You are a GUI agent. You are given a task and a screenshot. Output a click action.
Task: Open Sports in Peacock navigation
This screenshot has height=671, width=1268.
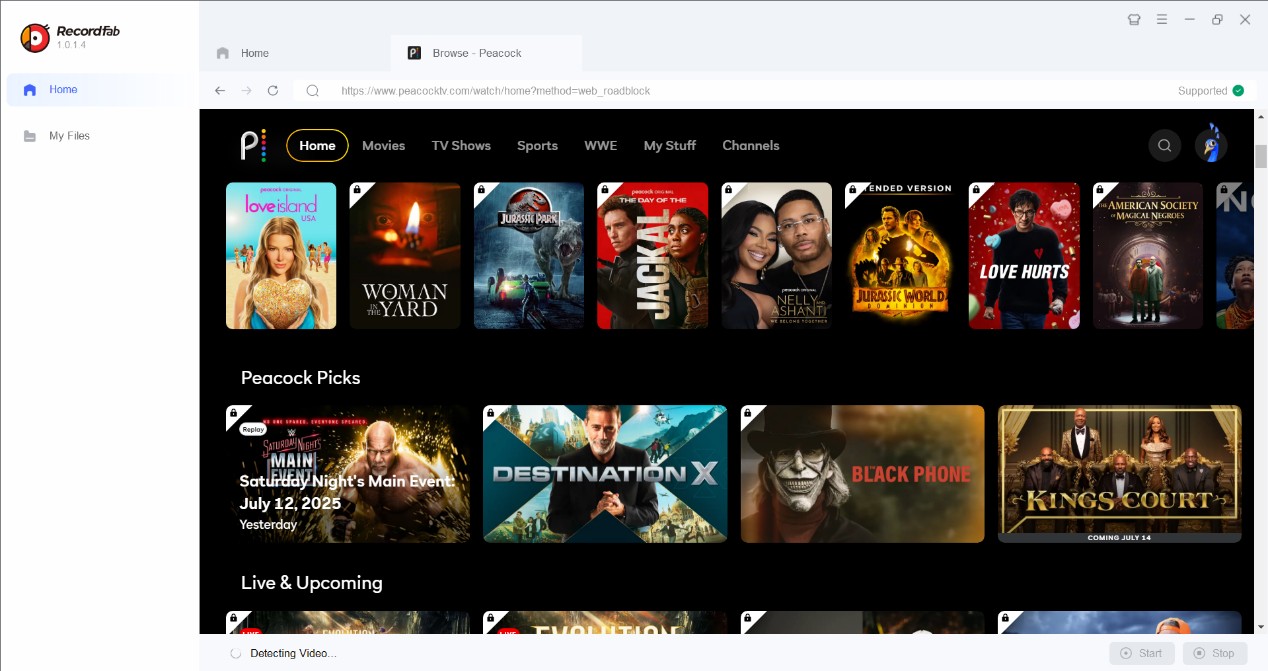click(x=537, y=145)
